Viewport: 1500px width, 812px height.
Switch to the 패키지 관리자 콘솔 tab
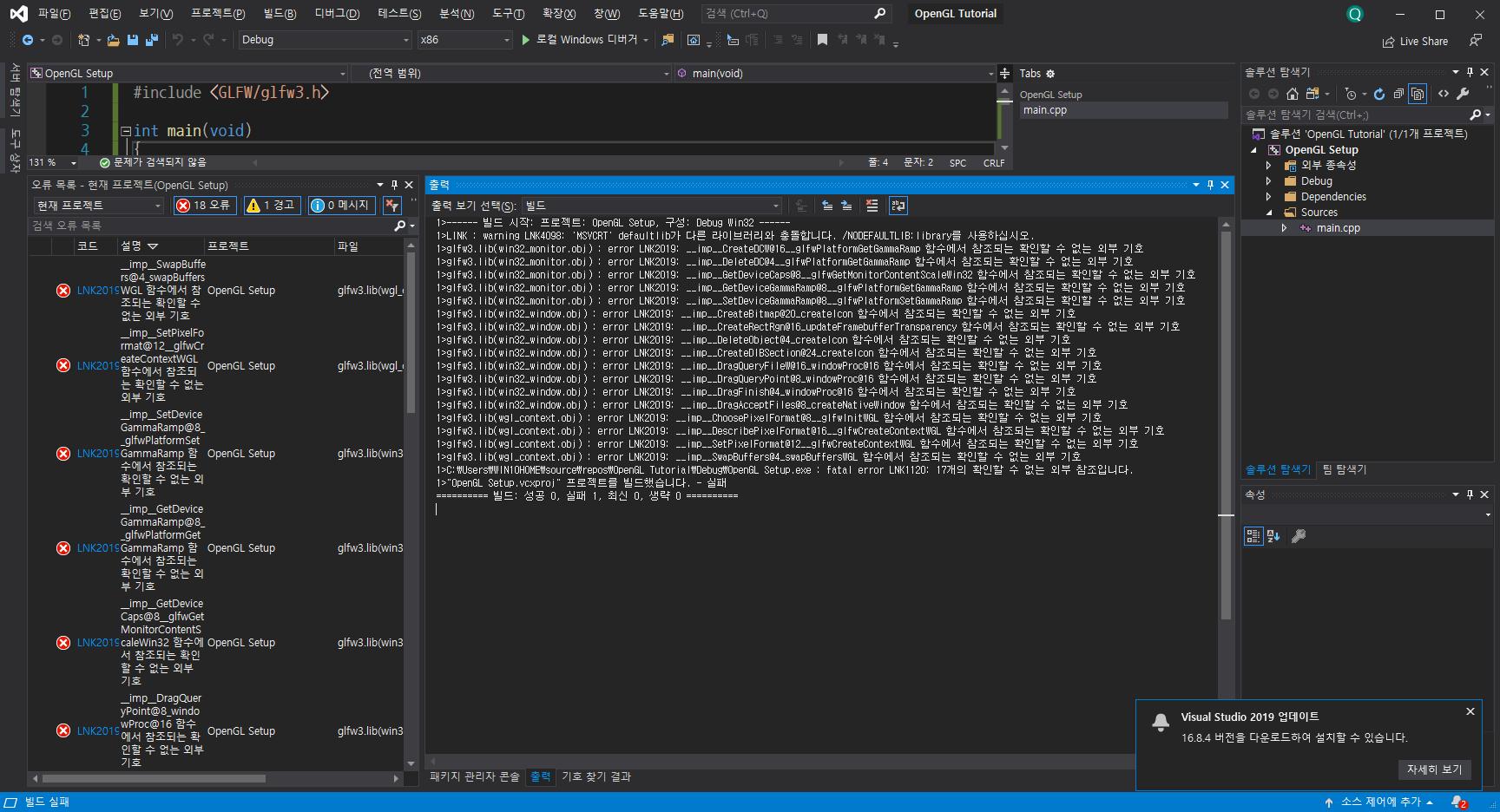point(474,776)
